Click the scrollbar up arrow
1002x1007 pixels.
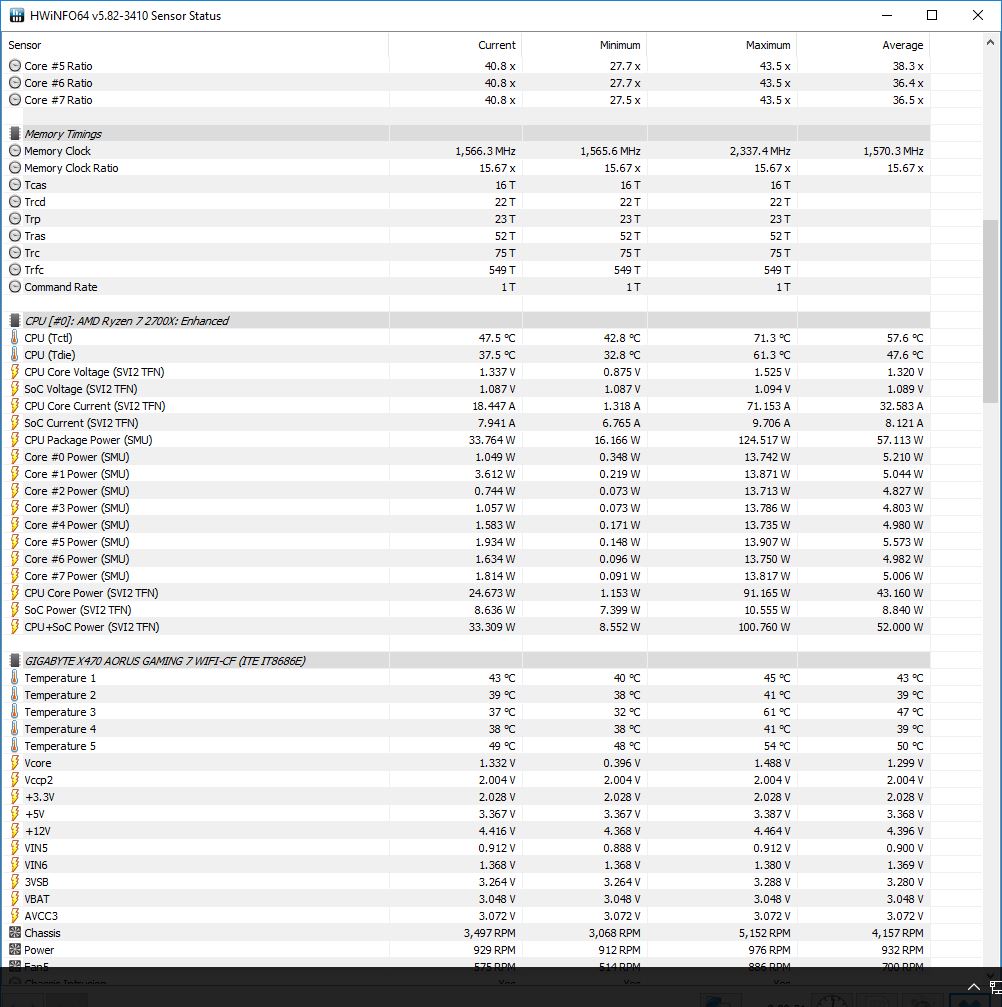[990, 42]
